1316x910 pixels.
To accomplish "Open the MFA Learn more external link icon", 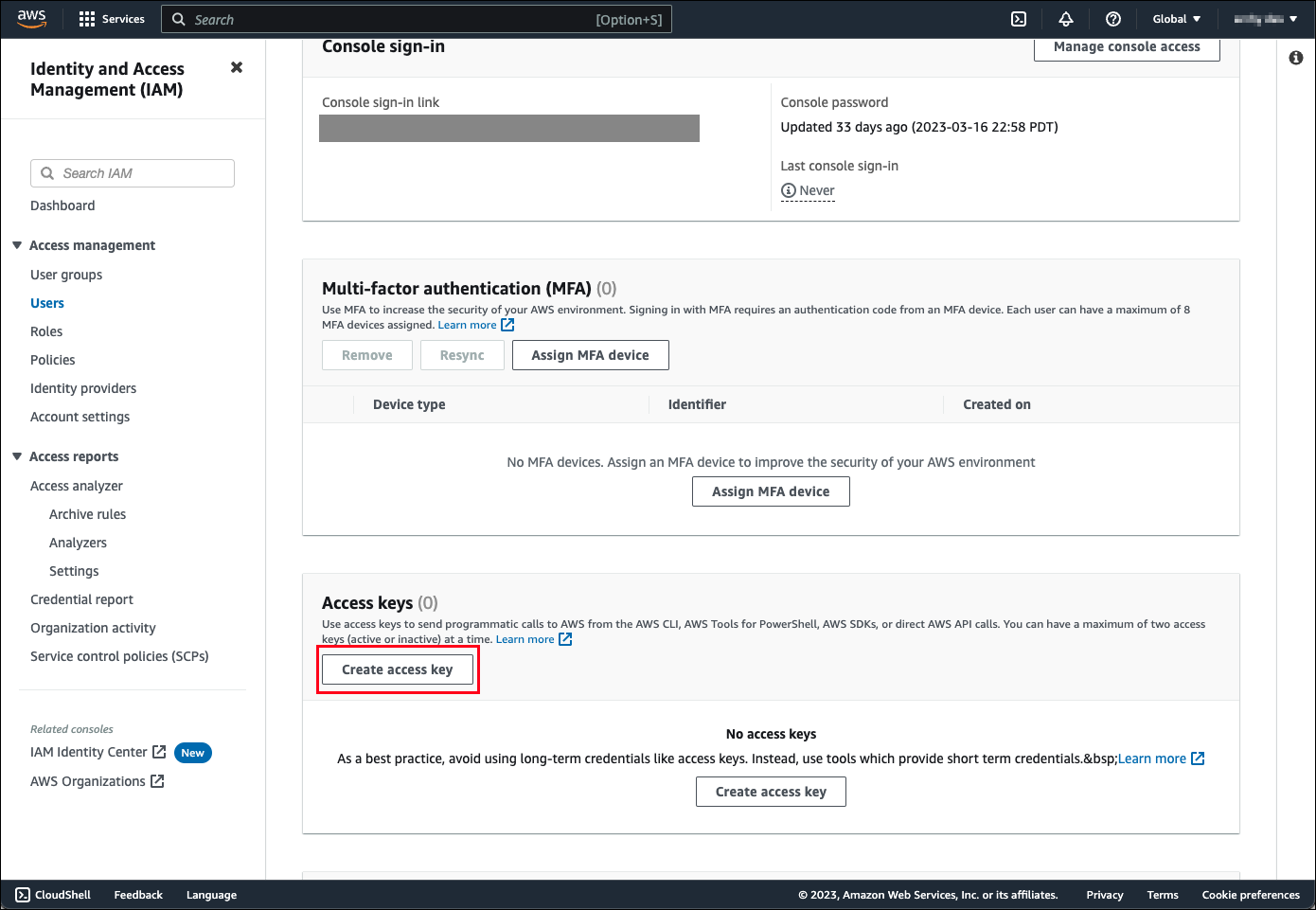I will tap(507, 325).
